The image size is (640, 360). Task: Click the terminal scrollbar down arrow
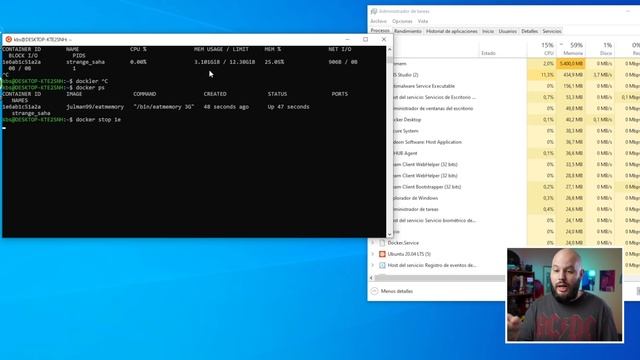tap(389, 234)
